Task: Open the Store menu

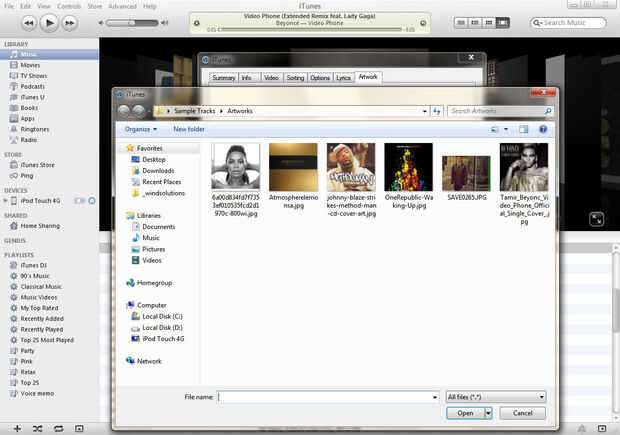Action: [95, 6]
